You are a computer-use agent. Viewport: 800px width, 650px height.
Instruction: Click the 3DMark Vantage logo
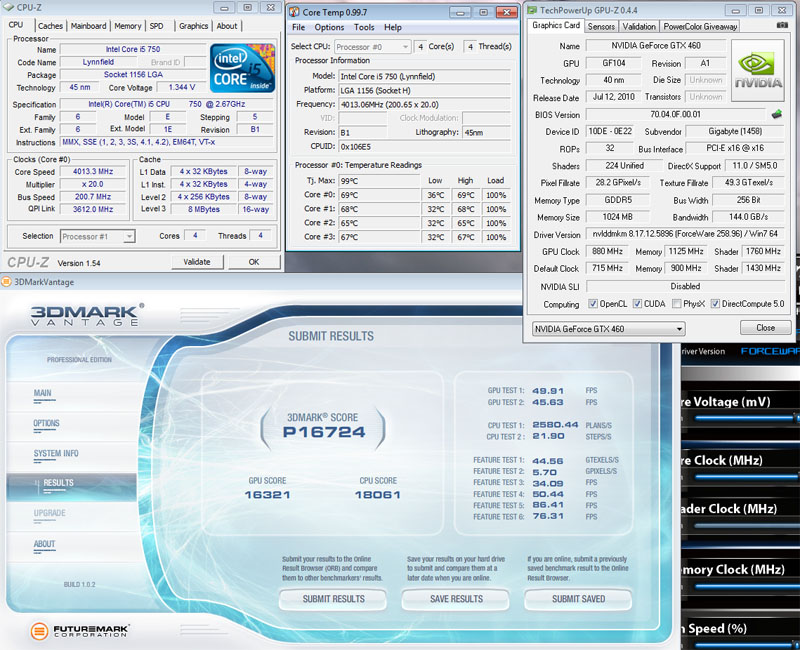(87, 314)
